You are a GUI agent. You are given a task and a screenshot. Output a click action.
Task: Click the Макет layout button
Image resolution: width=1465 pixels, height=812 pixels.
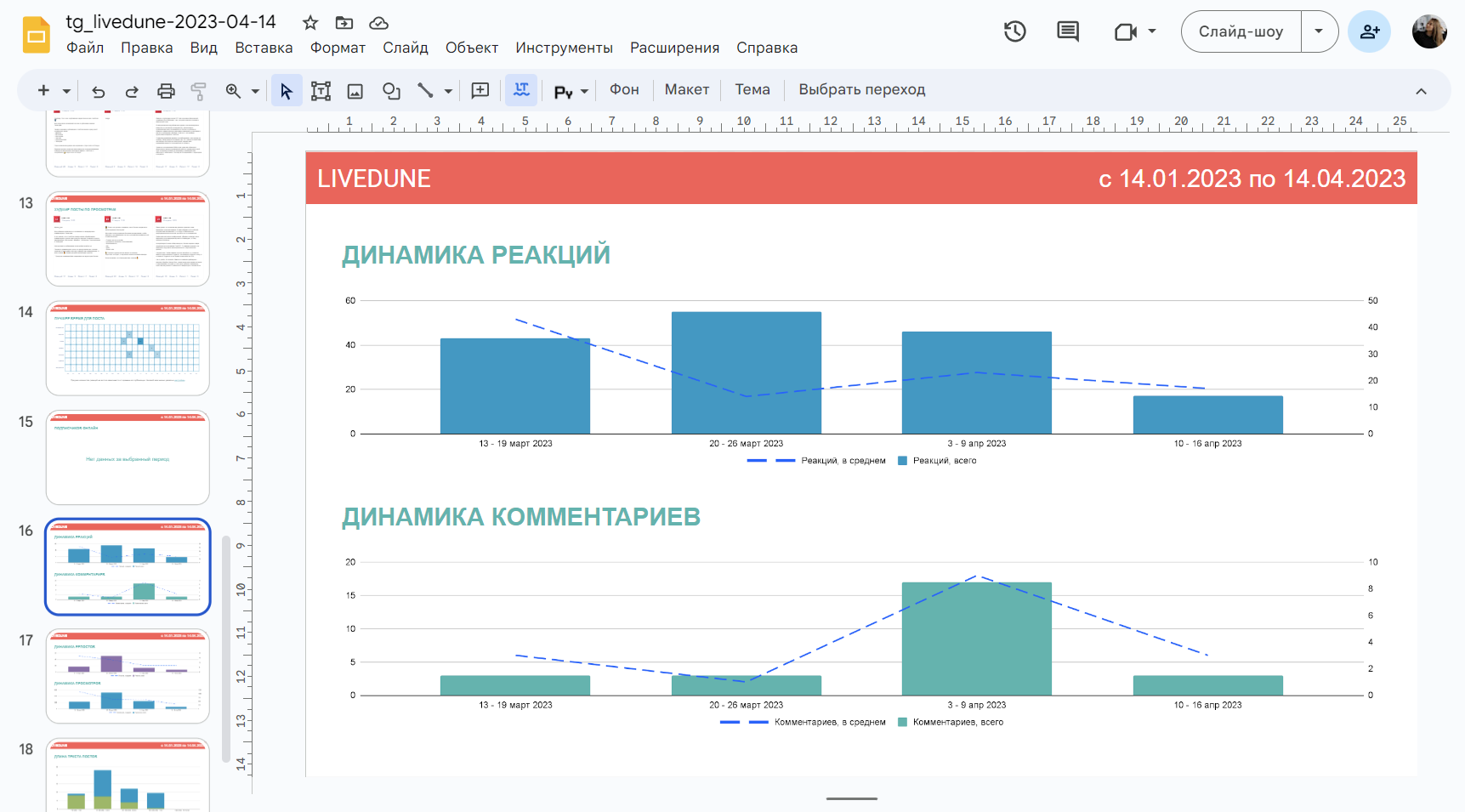tap(687, 89)
